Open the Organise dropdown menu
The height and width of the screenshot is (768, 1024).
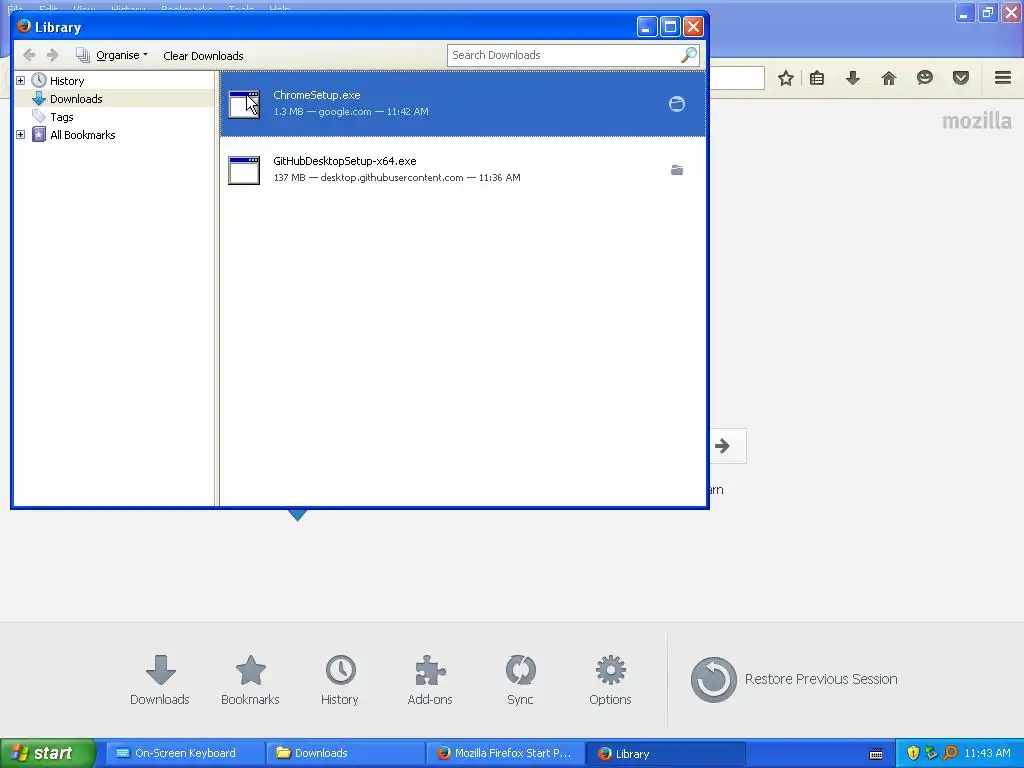(112, 56)
